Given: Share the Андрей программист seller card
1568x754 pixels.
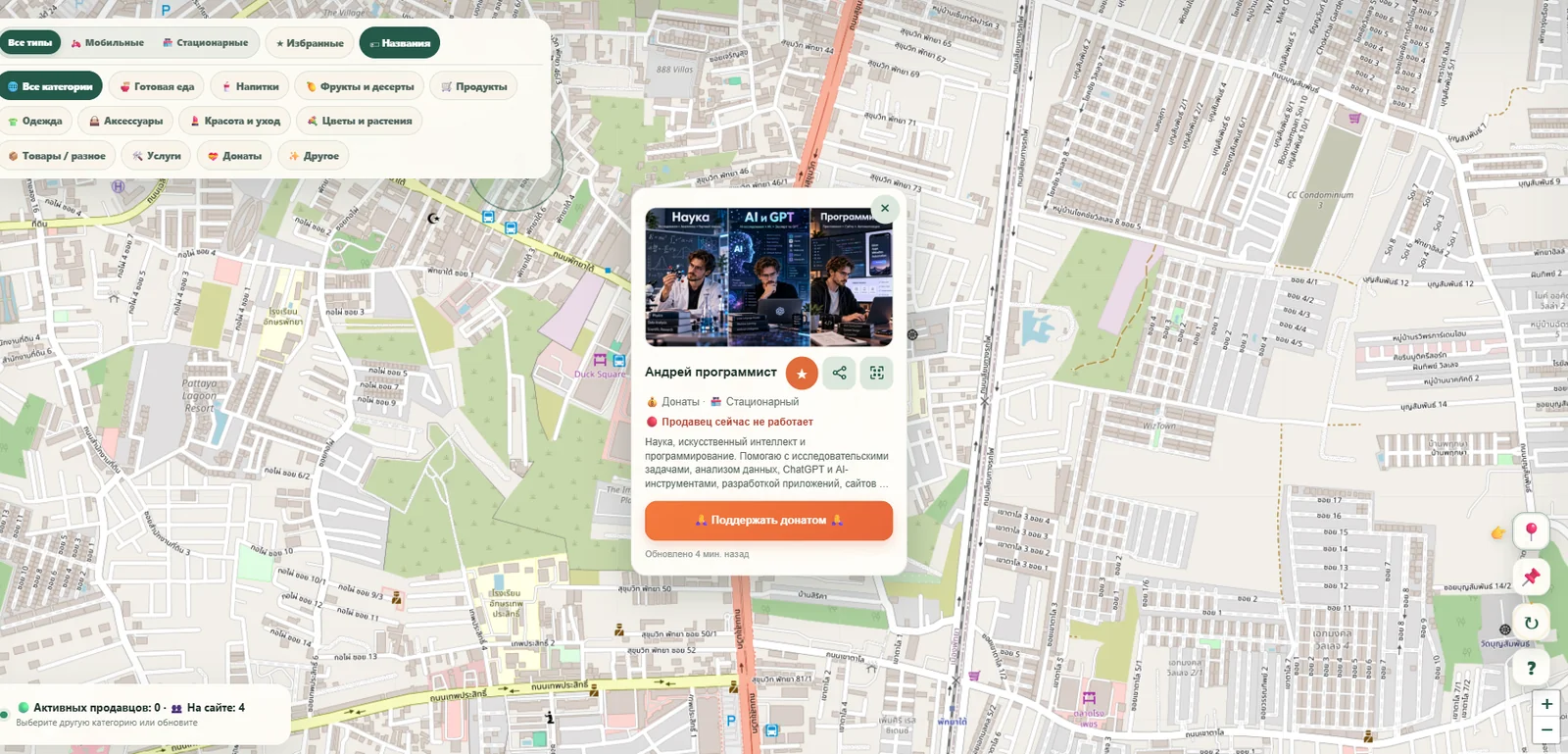Looking at the screenshot, I should click(x=839, y=373).
